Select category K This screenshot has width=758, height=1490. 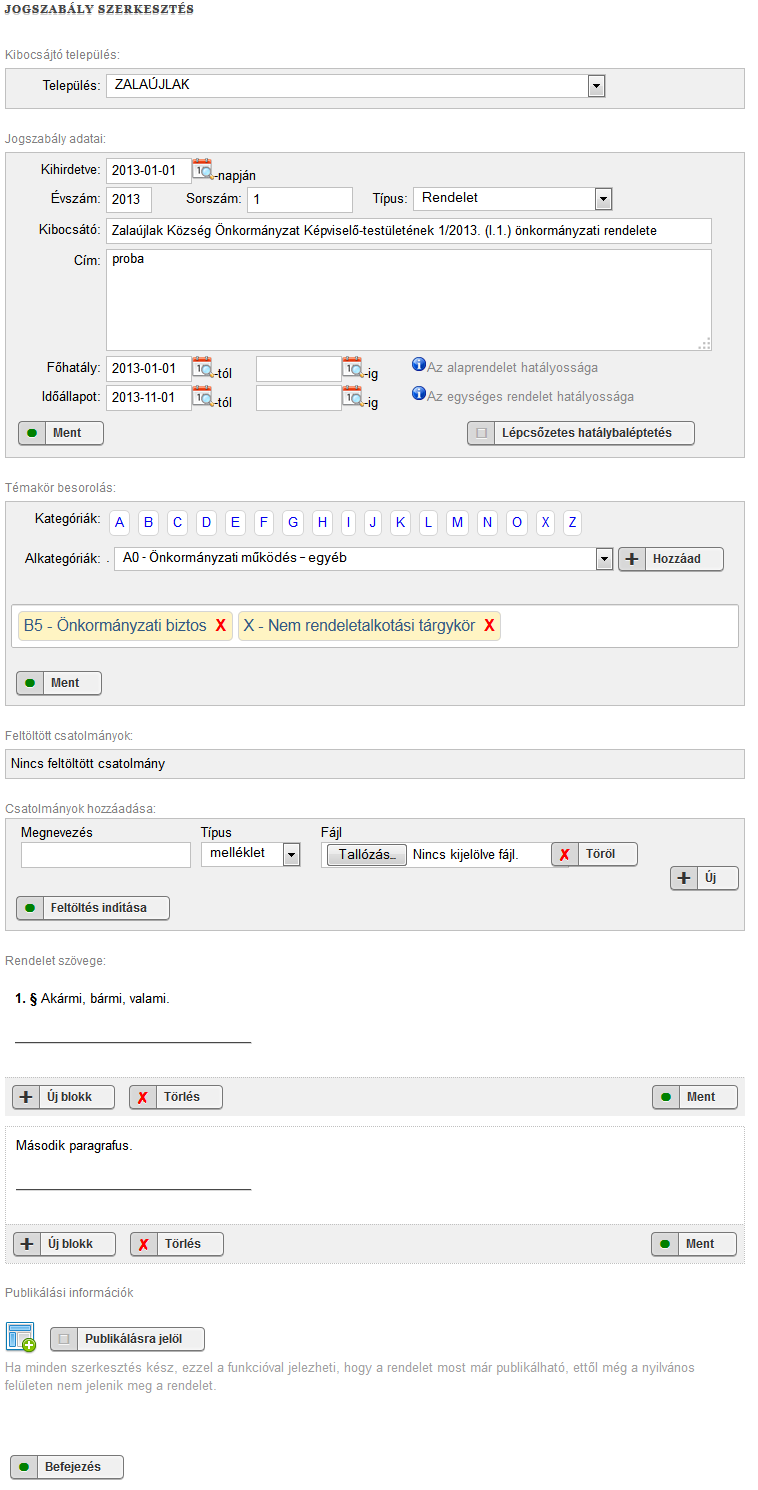point(400,522)
